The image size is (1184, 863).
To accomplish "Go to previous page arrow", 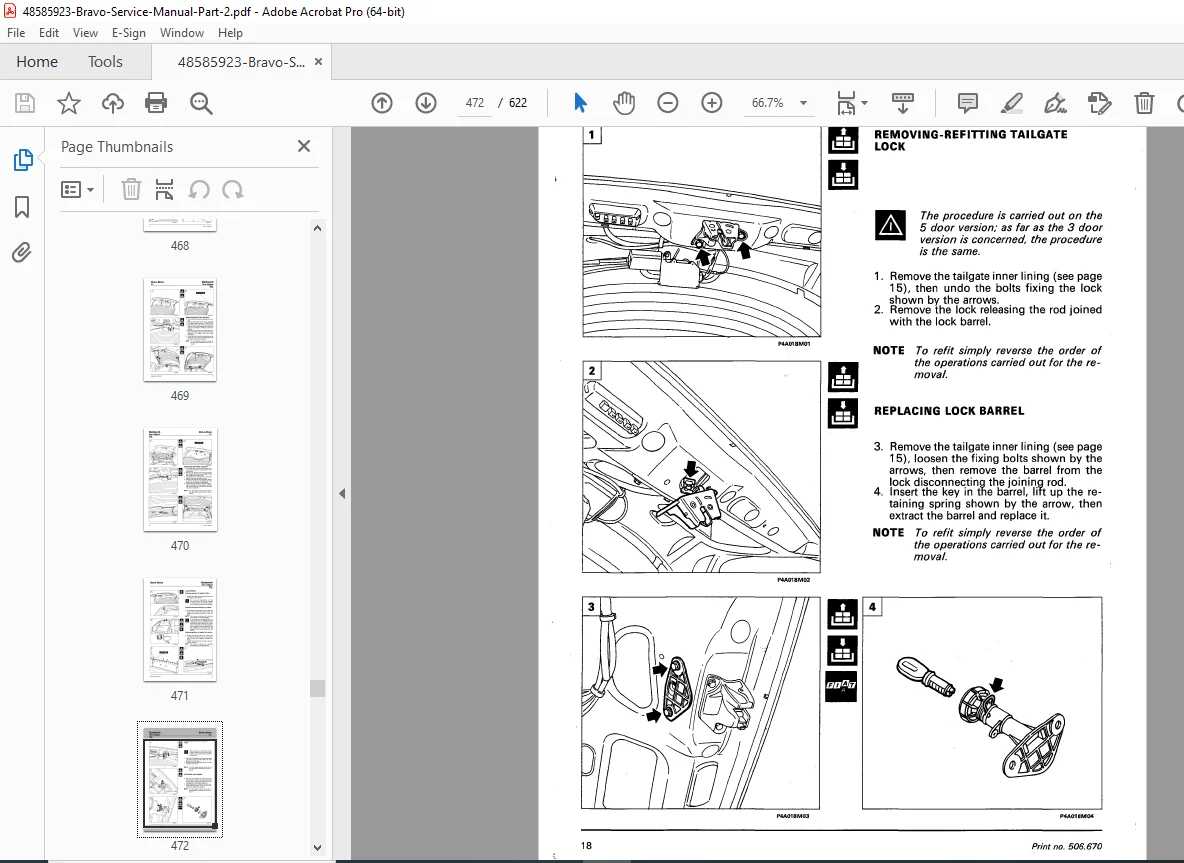I will pyautogui.click(x=382, y=103).
